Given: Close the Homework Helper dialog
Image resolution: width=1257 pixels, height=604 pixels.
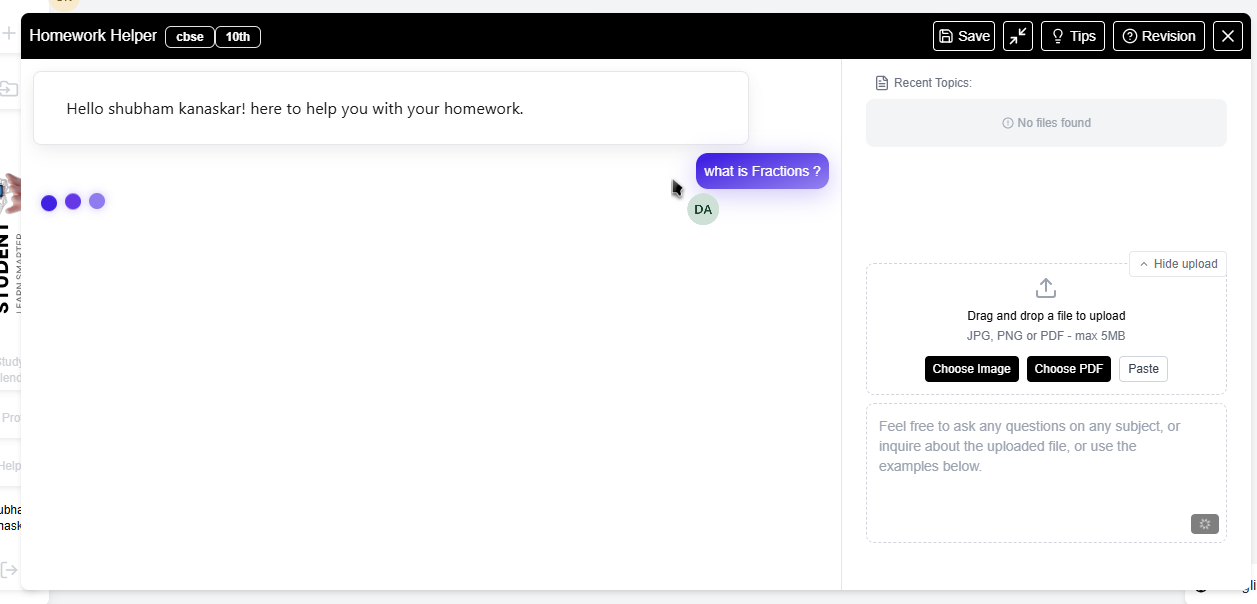Looking at the screenshot, I should [x=1228, y=36].
